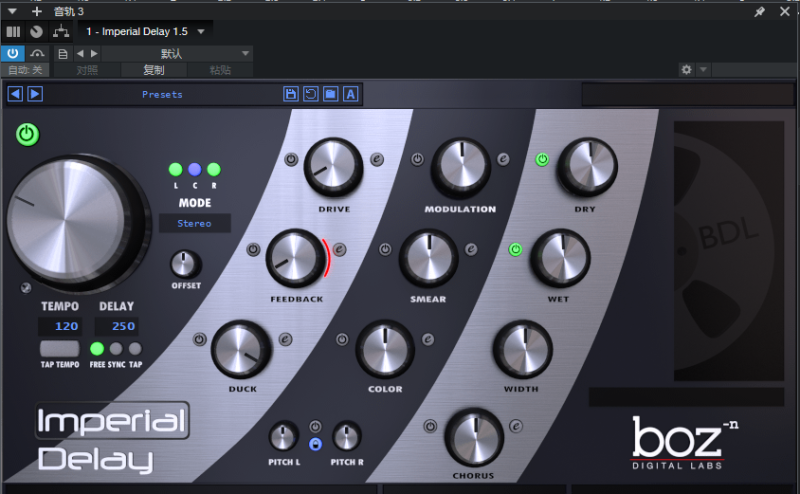
Task: Open the Imperial Delay 1.5 plugin dropdown
Action: point(201,31)
